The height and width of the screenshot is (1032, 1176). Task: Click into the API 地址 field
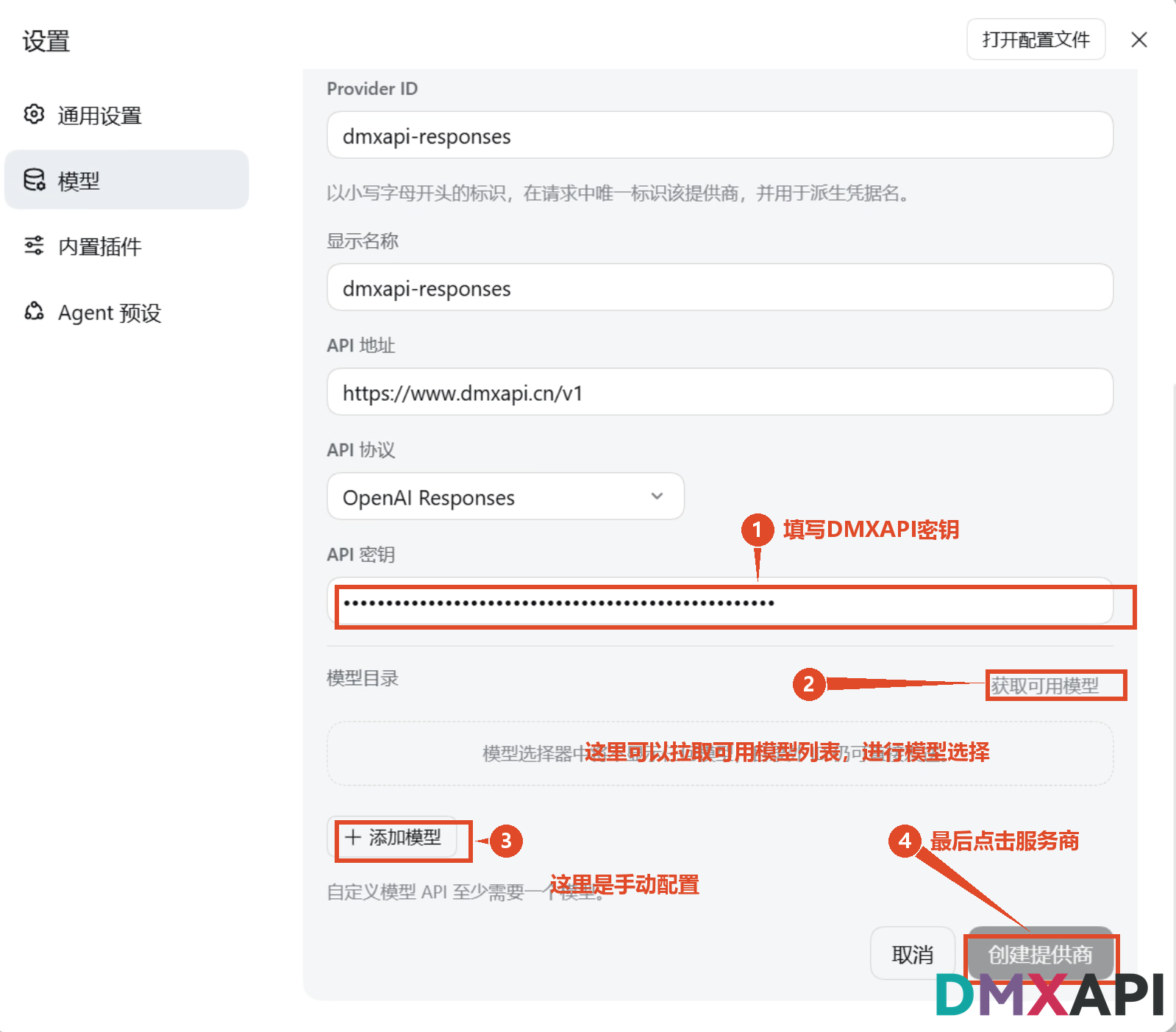720,392
